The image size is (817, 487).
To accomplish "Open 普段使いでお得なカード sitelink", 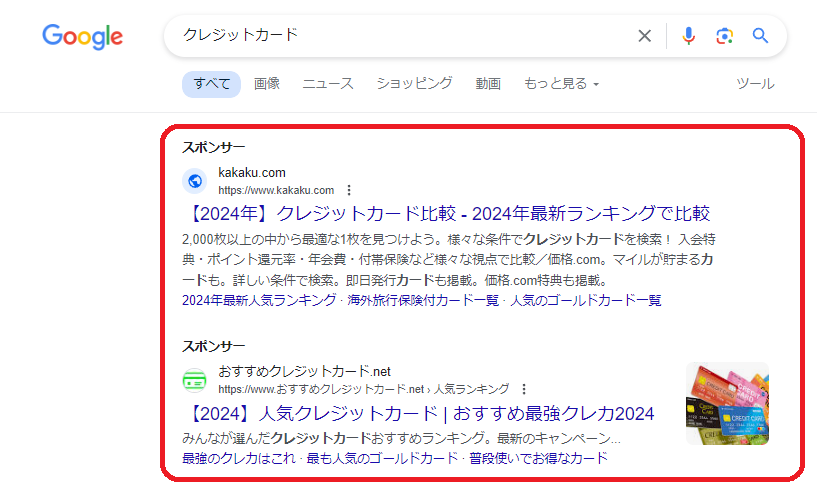I will 539,458.
